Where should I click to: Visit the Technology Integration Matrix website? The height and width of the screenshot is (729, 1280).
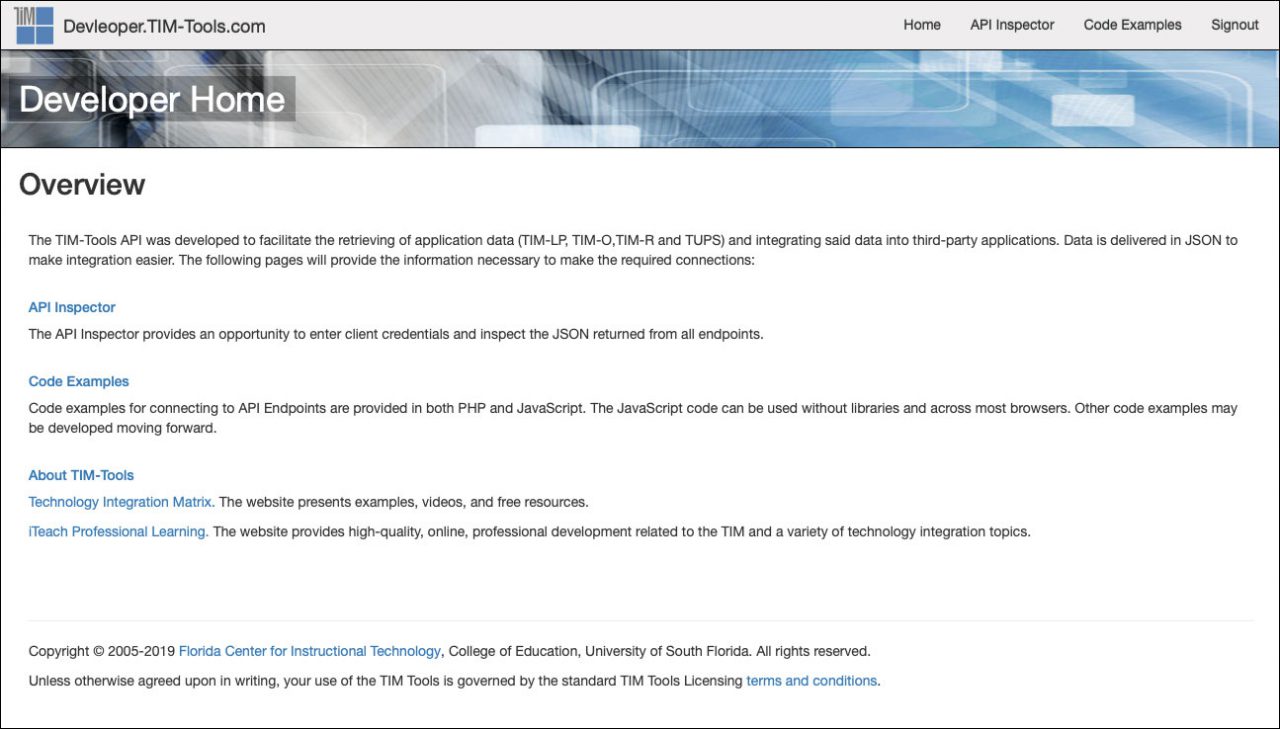point(120,501)
